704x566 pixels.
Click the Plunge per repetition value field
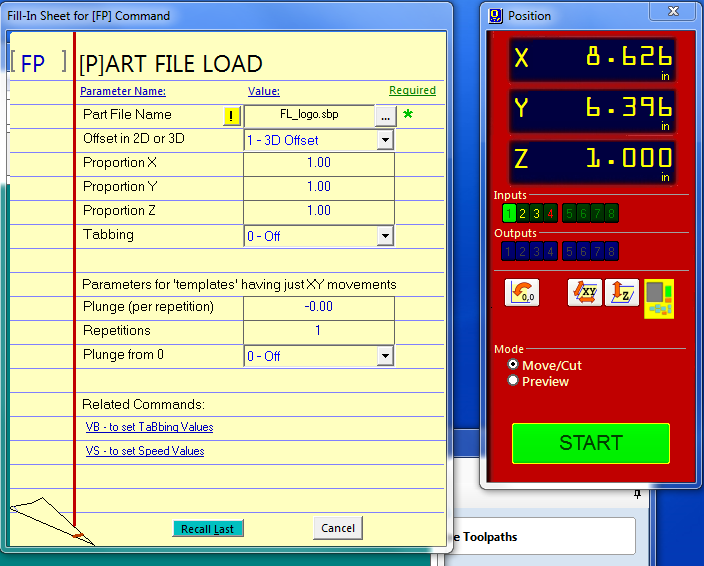[319, 308]
